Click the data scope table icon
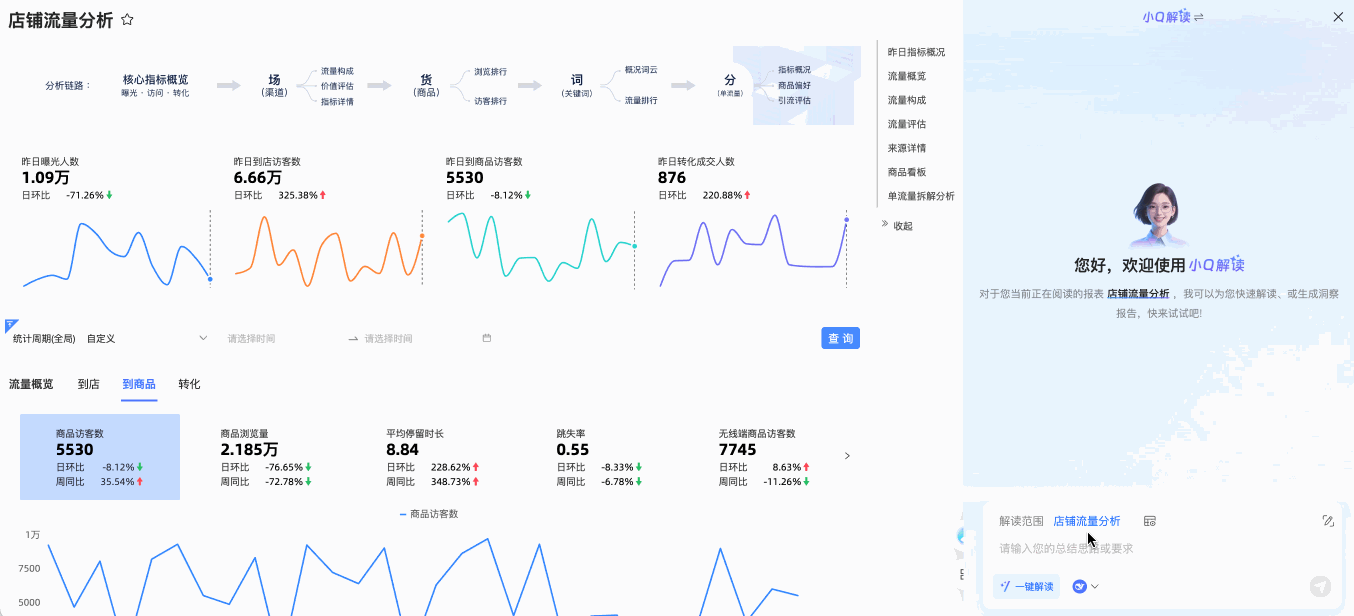This screenshot has width=1354, height=616. point(1150,521)
